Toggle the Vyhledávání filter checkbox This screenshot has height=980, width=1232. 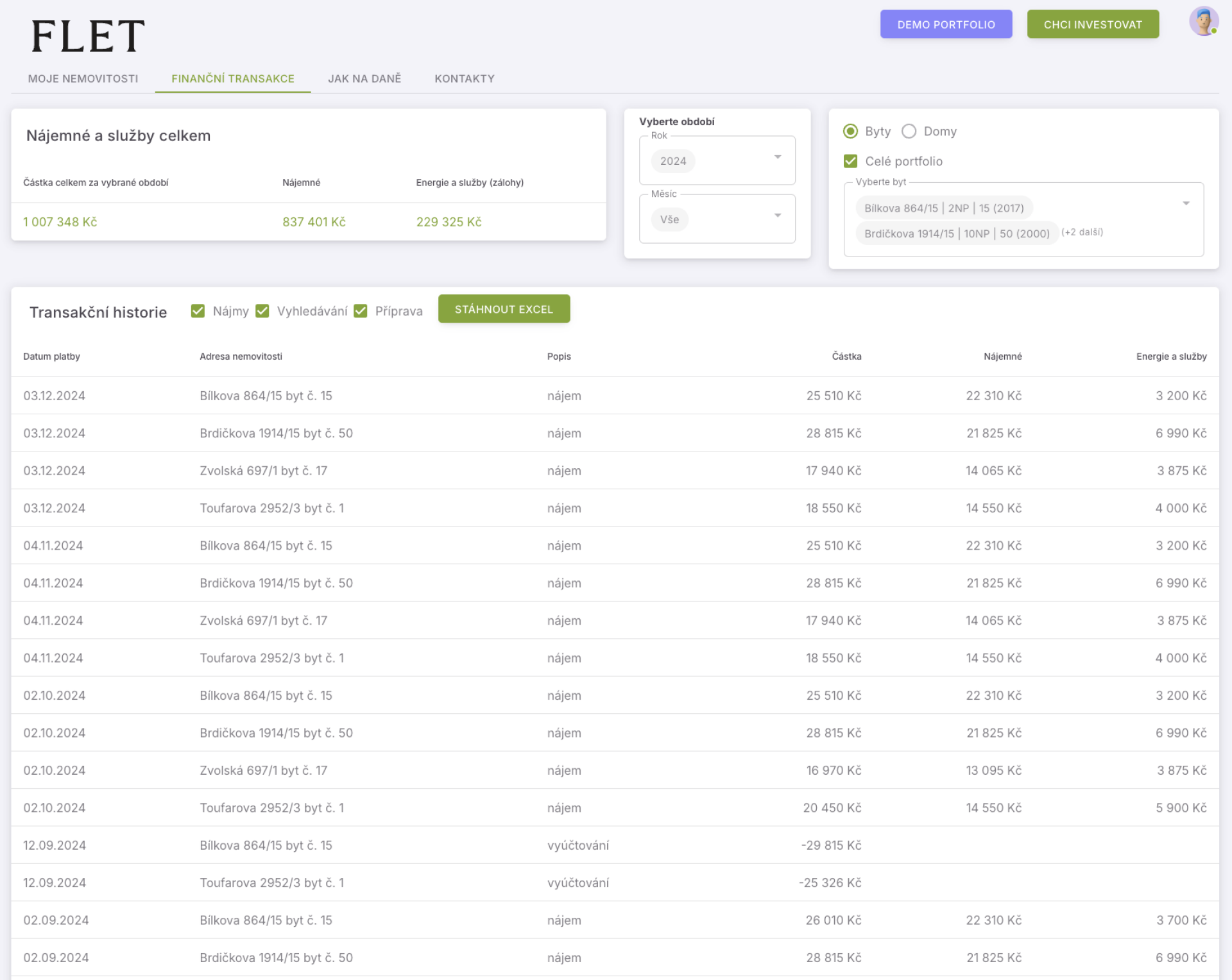262,311
